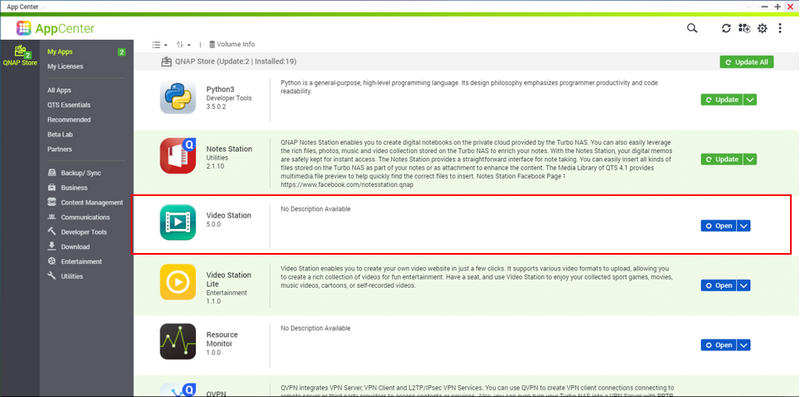800x397 pixels.
Task: Refresh the App Center list
Action: pyautogui.click(x=726, y=29)
